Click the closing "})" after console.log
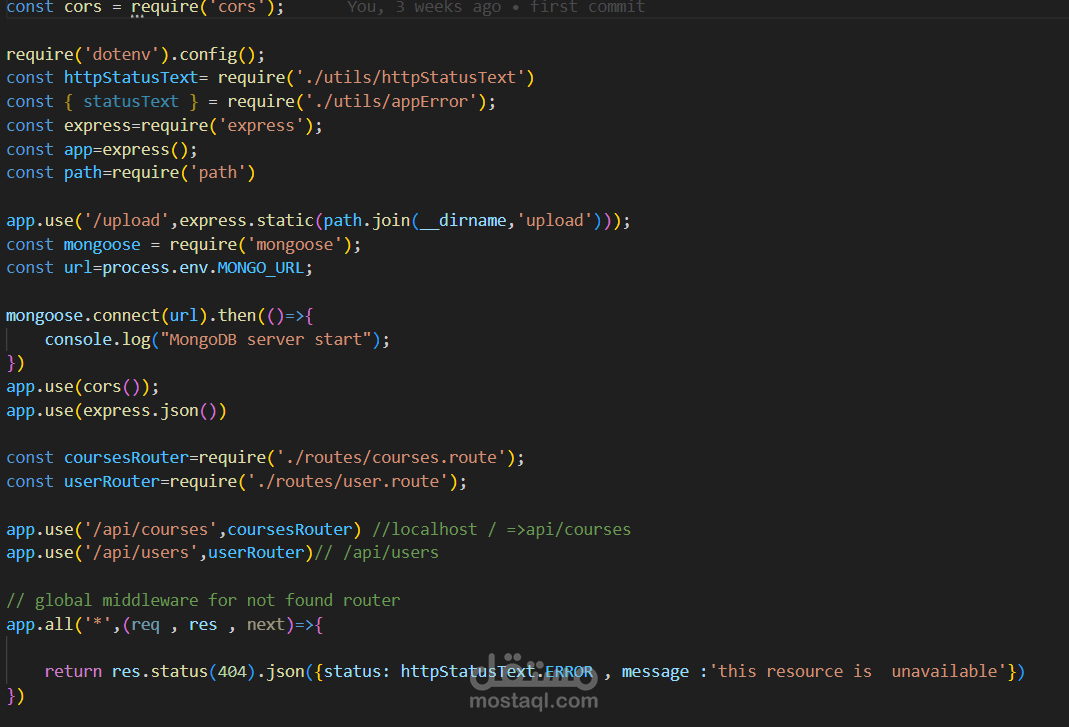This screenshot has width=1069, height=727. (x=16, y=363)
